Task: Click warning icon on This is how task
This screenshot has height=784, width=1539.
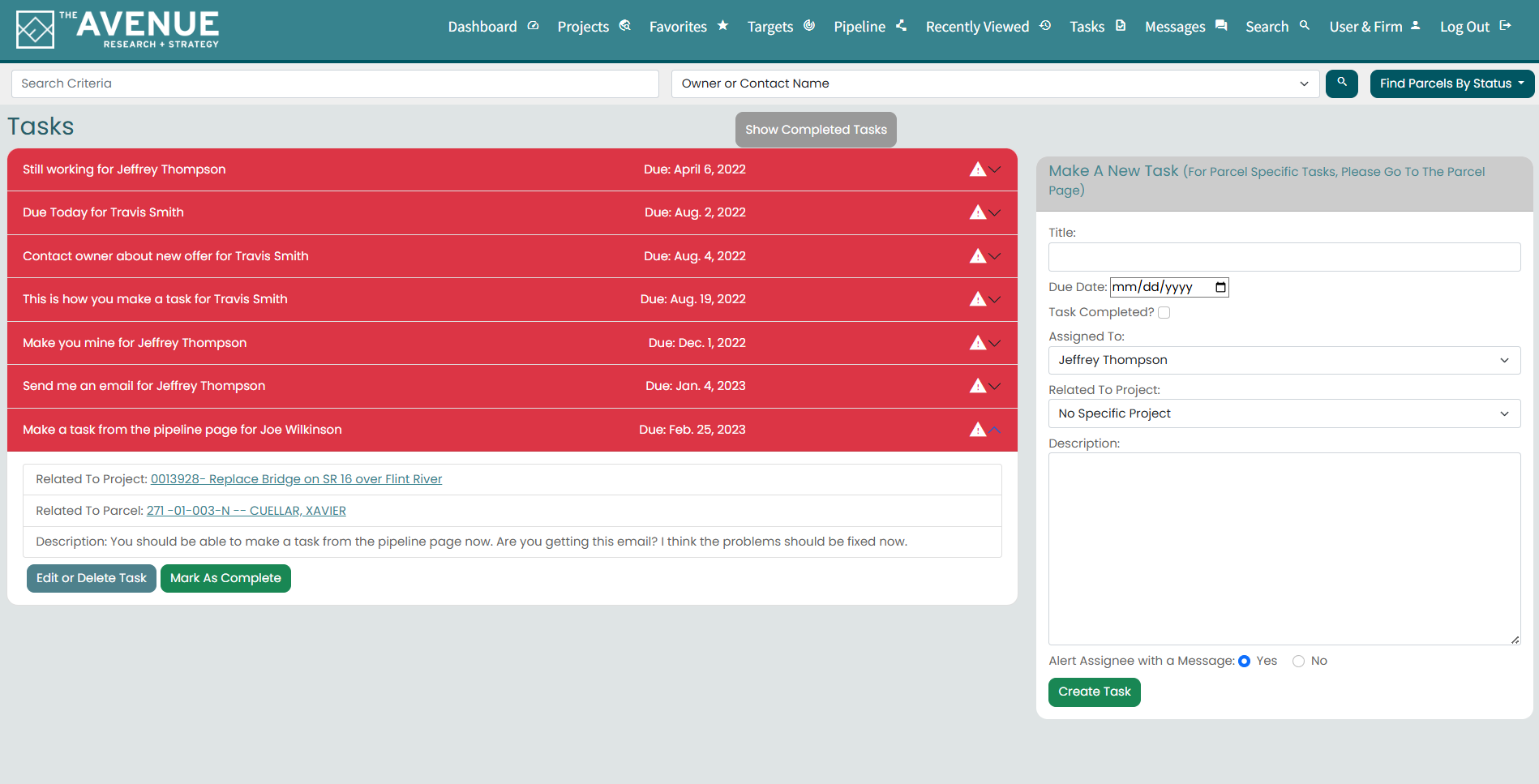Action: [x=978, y=299]
